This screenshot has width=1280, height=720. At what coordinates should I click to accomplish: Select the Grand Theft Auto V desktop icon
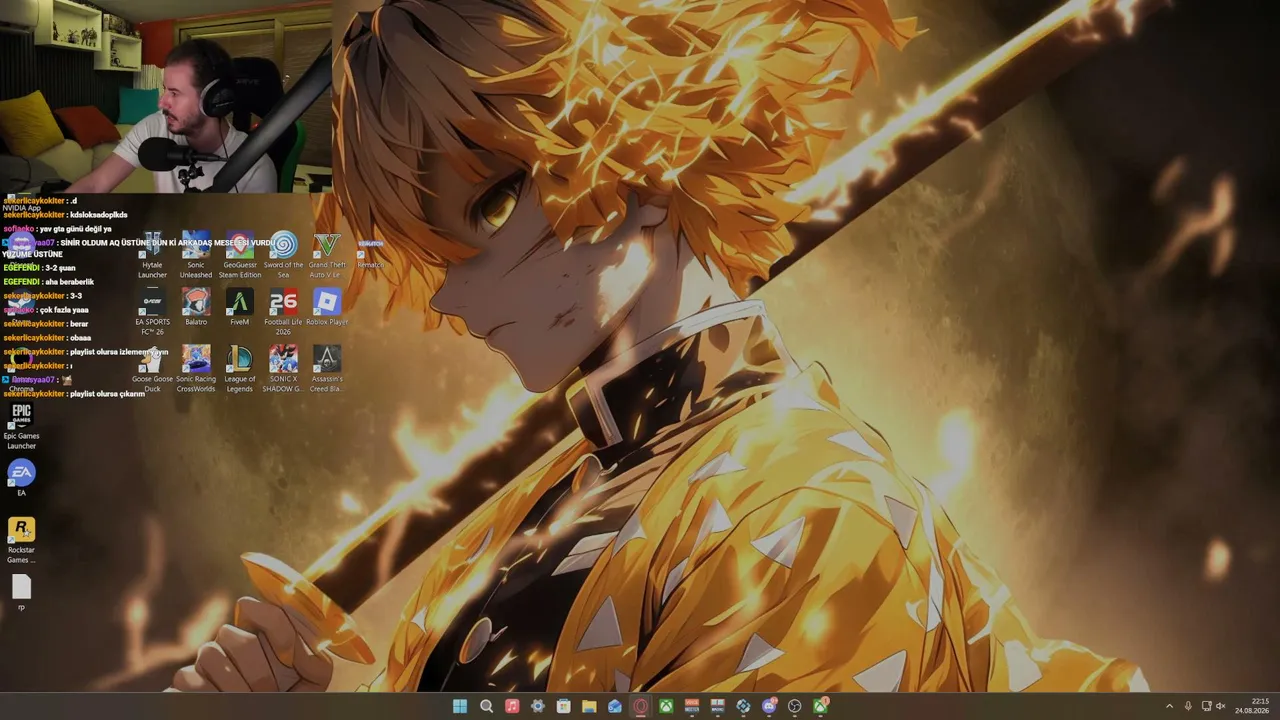point(326,255)
